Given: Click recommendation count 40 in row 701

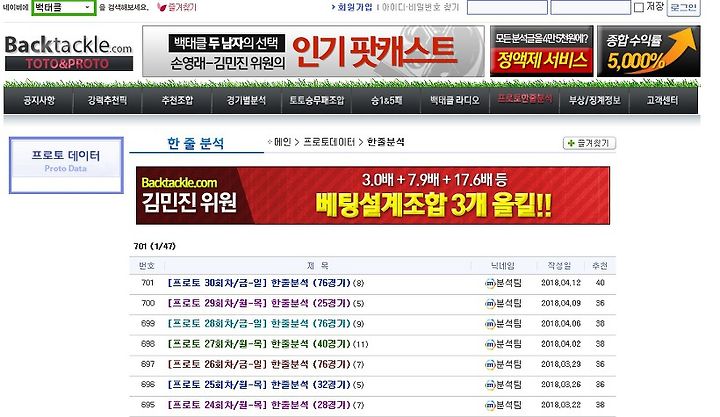Looking at the screenshot, I should coord(600,283).
